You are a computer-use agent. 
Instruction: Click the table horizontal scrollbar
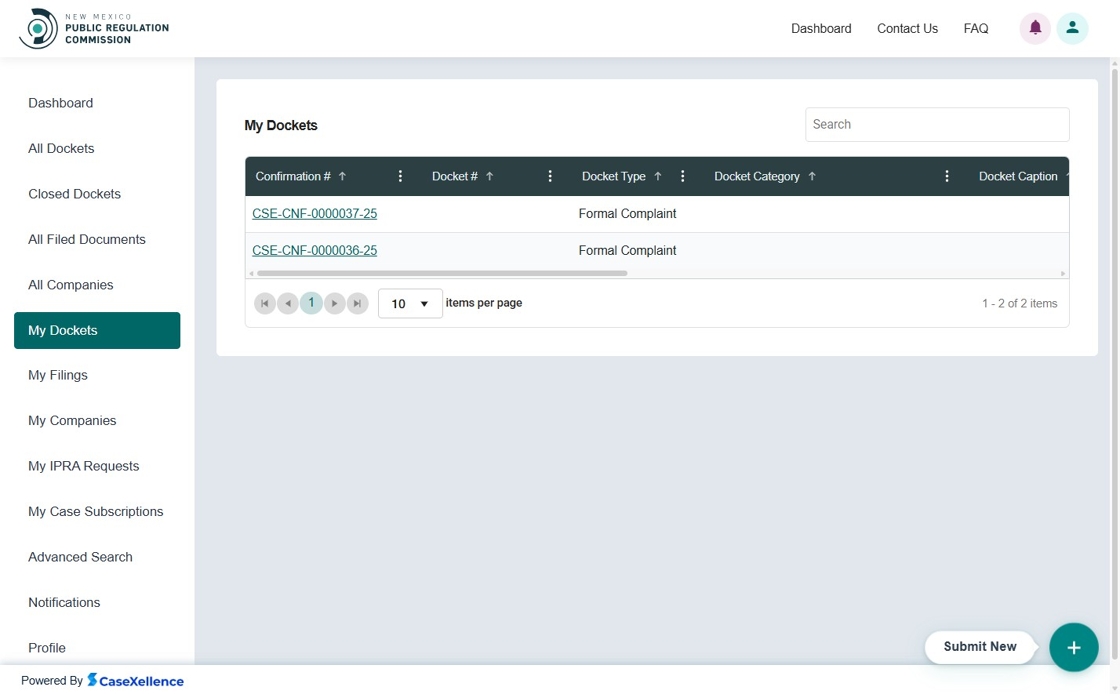[442, 273]
